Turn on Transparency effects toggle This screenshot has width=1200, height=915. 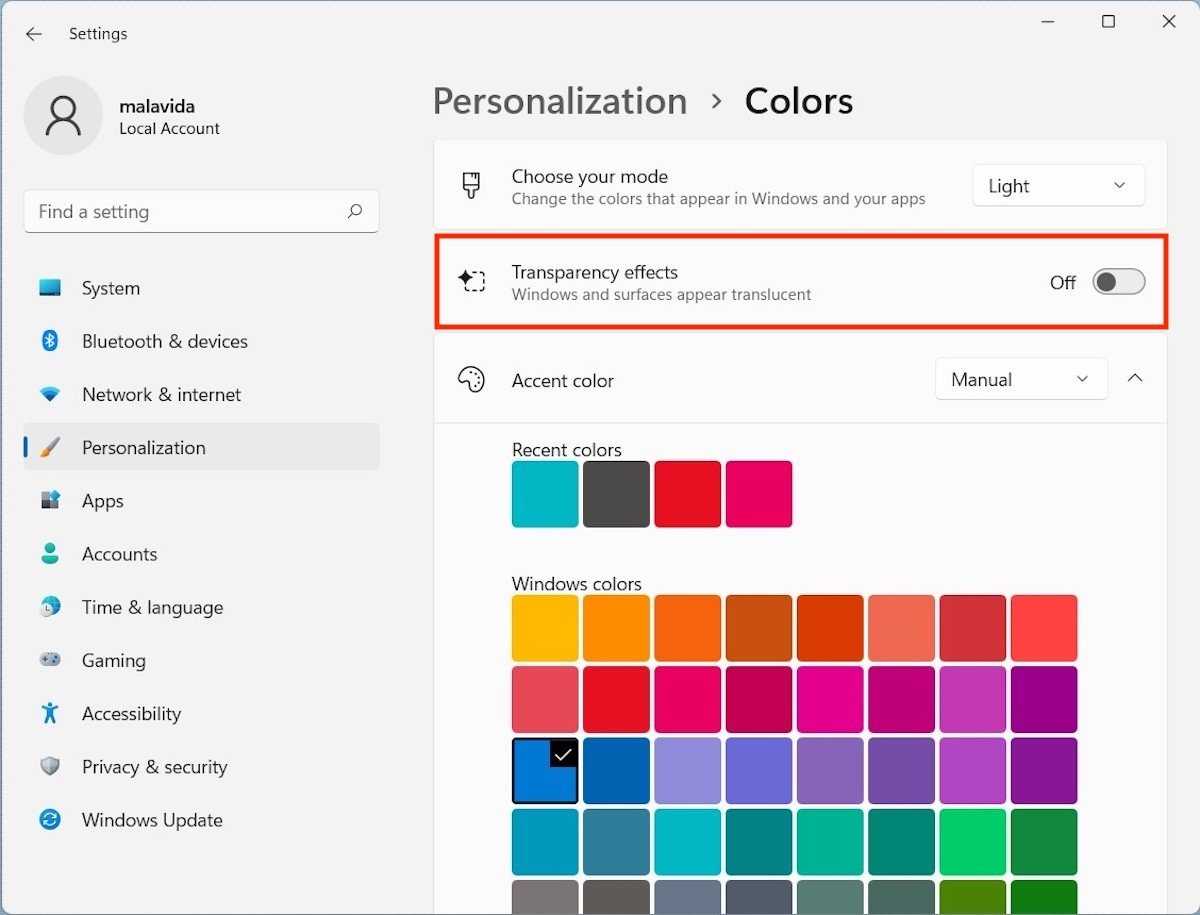point(1118,282)
